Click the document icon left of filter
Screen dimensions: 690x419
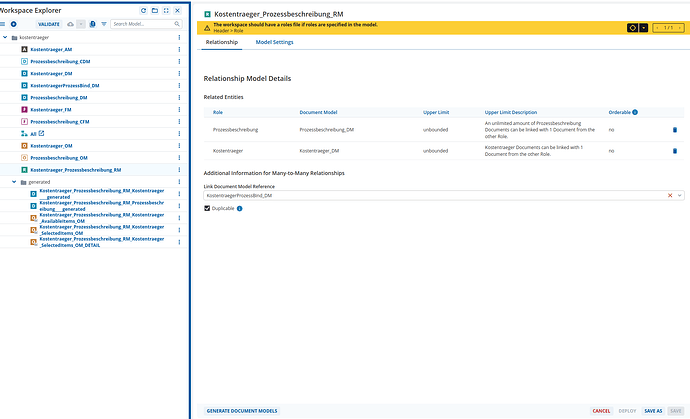92,24
